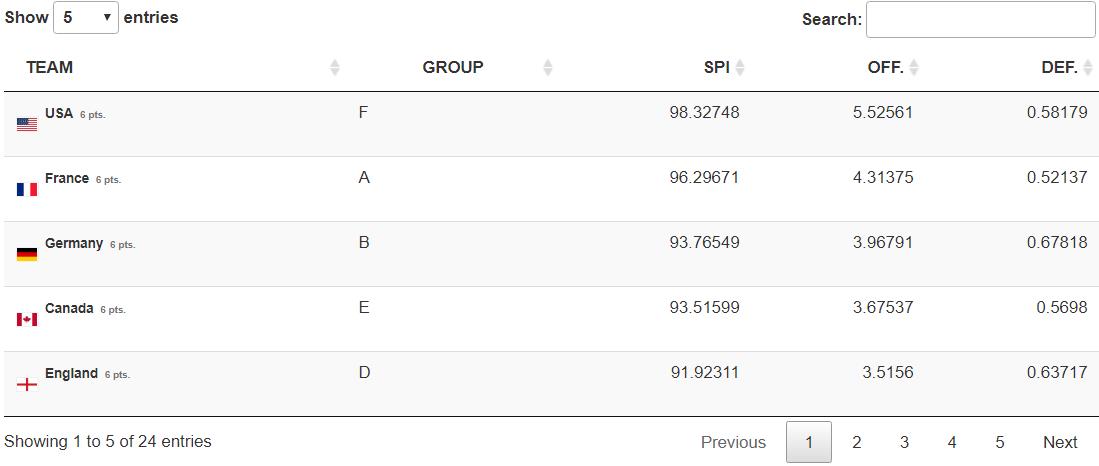Go to page 2 of results

coord(856,442)
